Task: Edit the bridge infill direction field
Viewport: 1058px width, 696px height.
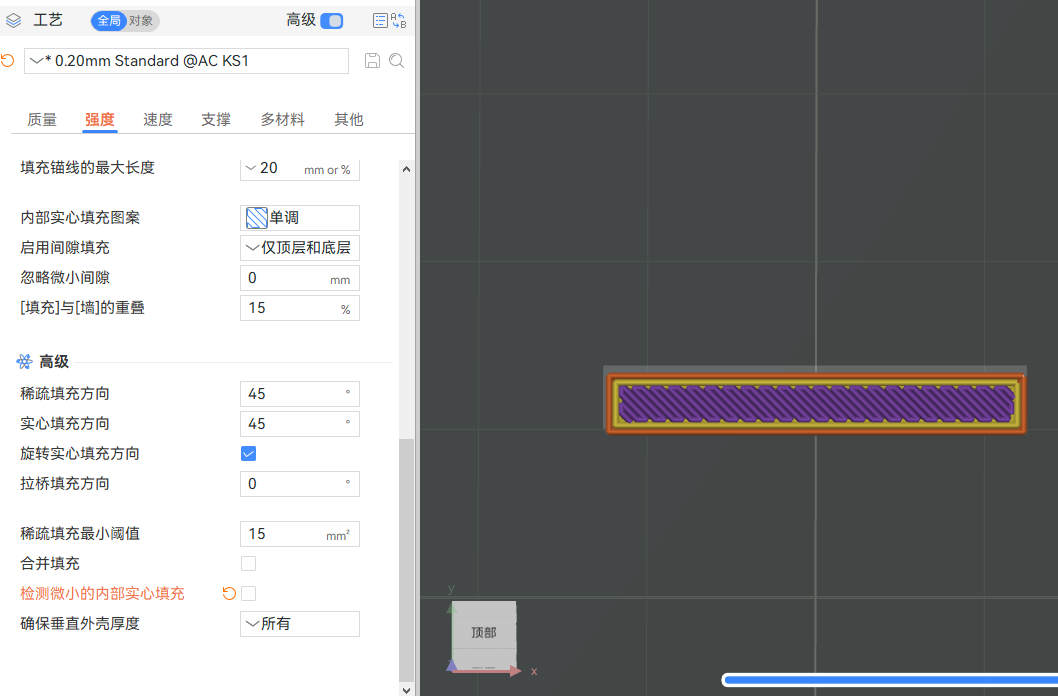Action: pyautogui.click(x=300, y=484)
